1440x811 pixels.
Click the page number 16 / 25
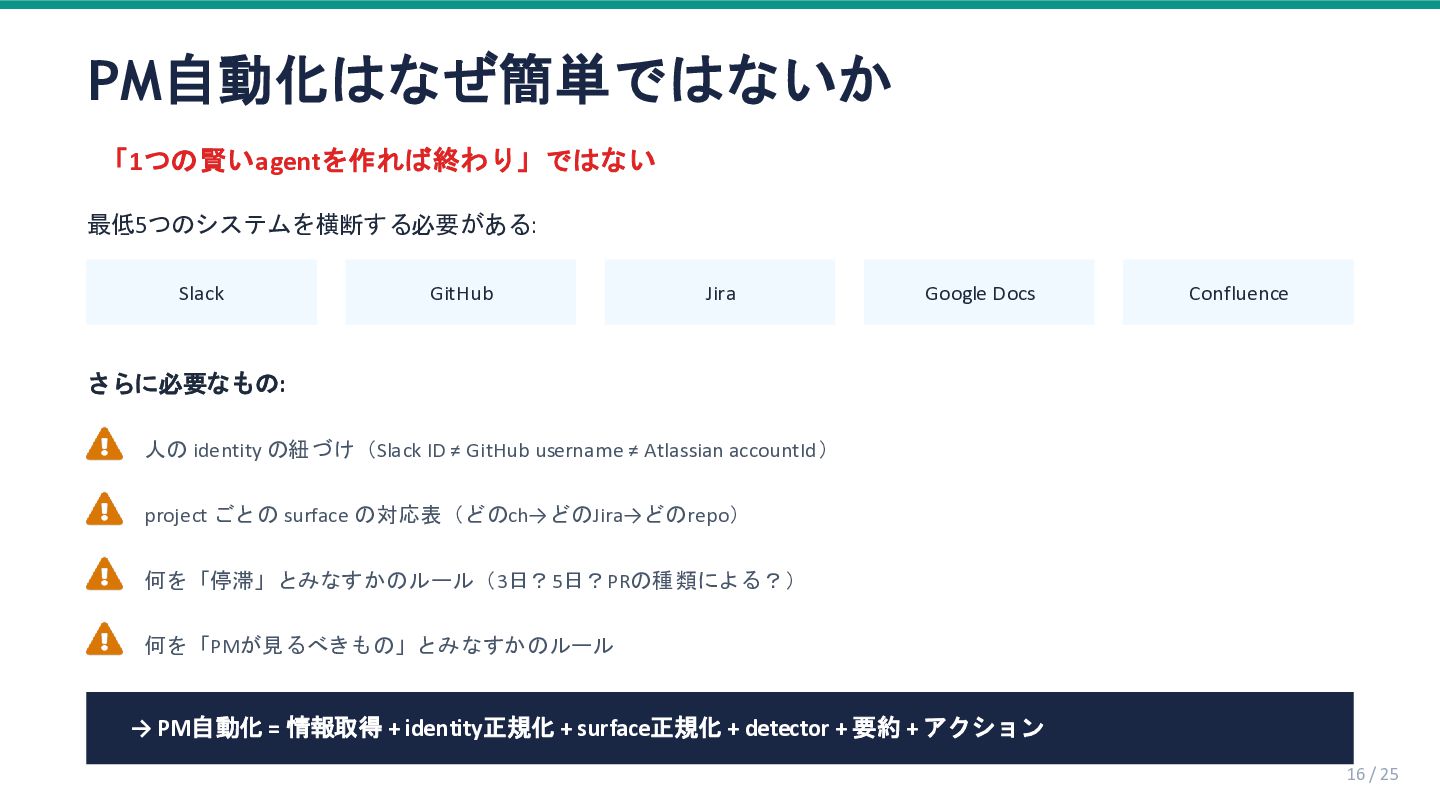pyautogui.click(x=1372, y=774)
